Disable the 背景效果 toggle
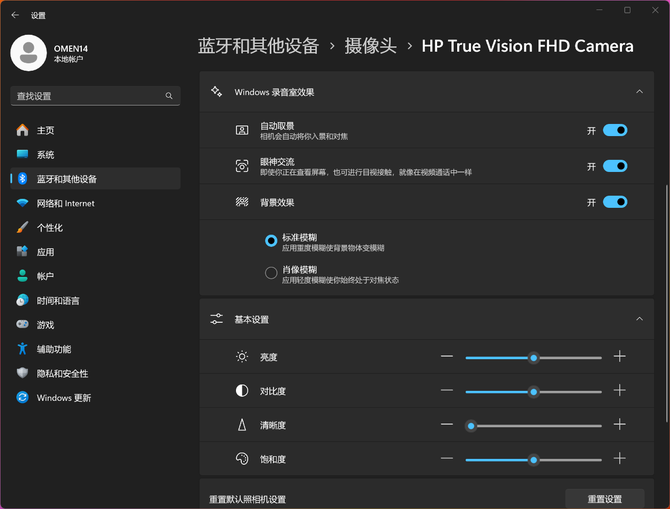Image resolution: width=670 pixels, height=509 pixels. pos(615,202)
